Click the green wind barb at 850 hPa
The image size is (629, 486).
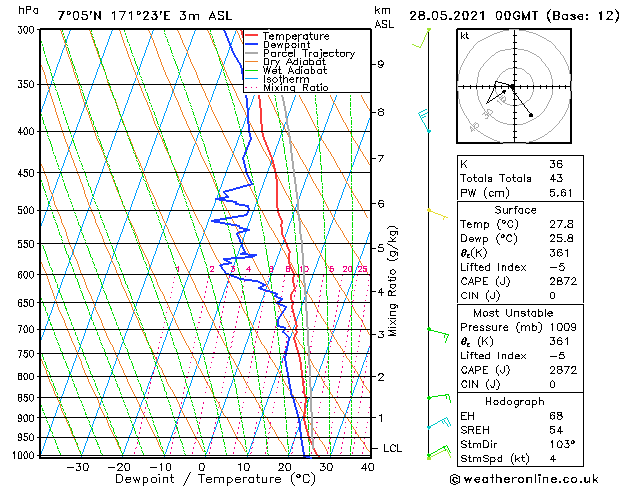439,398
